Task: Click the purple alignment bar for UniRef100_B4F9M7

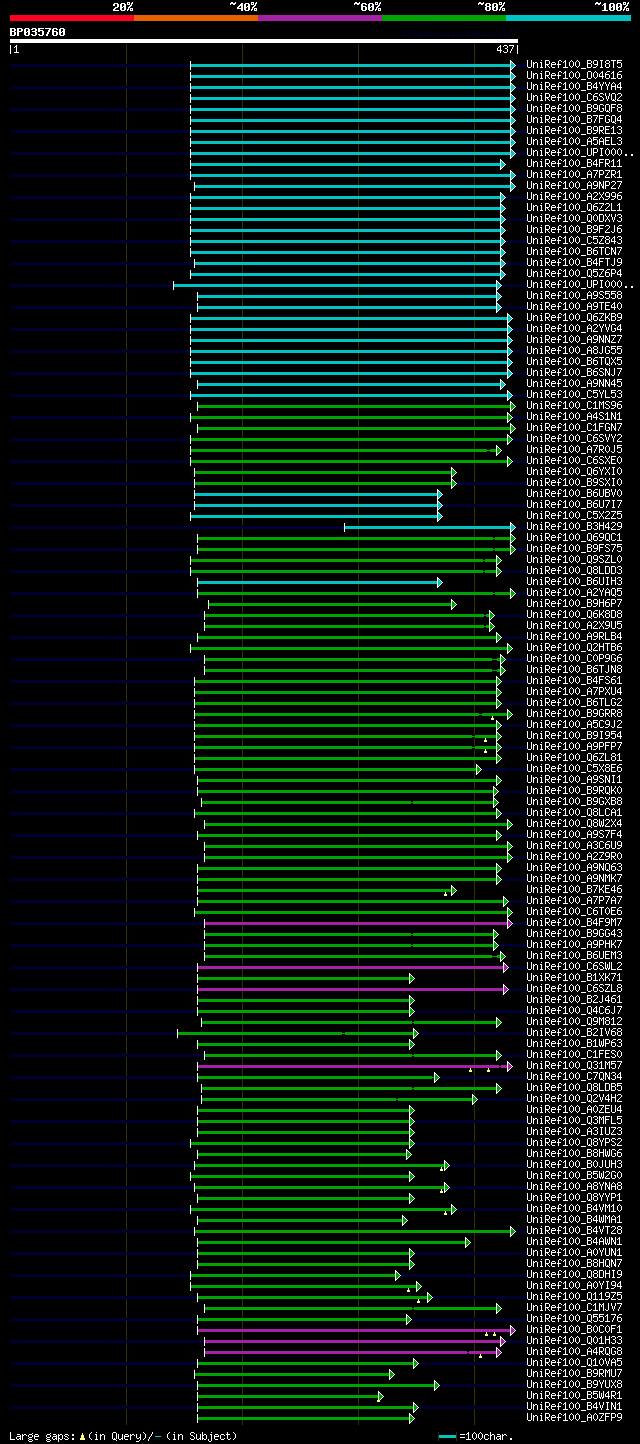Action: click(358, 923)
